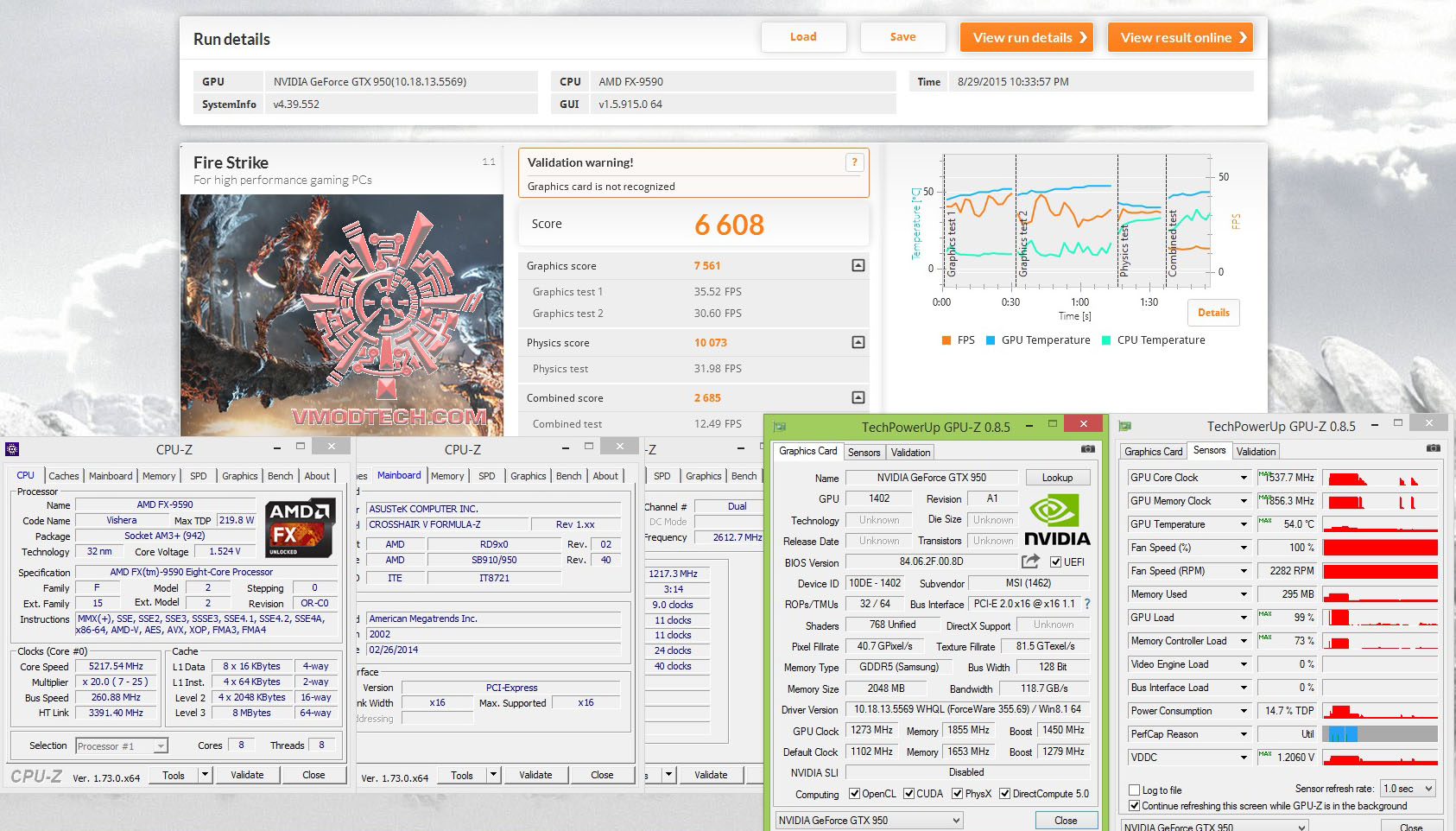This screenshot has width=1456, height=831.
Task: Click the BIOS Version share icon in GPU-Z
Action: click(x=1030, y=561)
